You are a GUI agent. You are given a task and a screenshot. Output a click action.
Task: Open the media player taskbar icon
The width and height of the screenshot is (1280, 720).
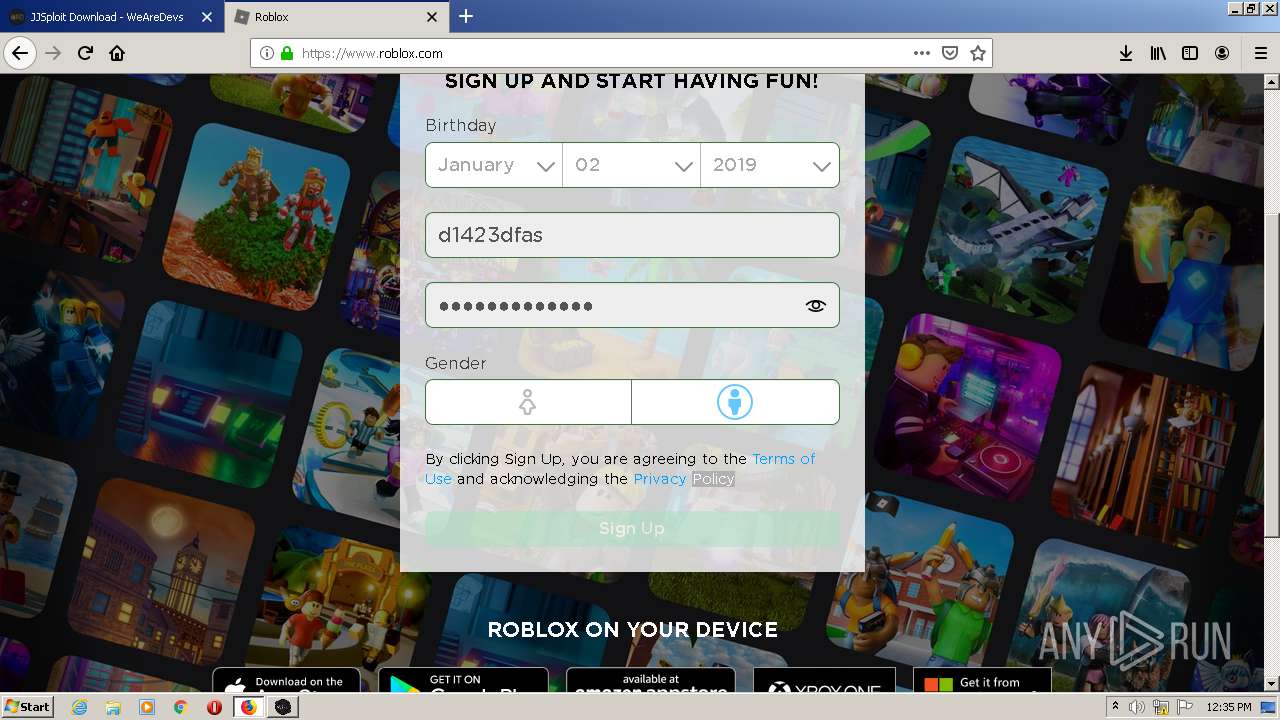(x=147, y=707)
